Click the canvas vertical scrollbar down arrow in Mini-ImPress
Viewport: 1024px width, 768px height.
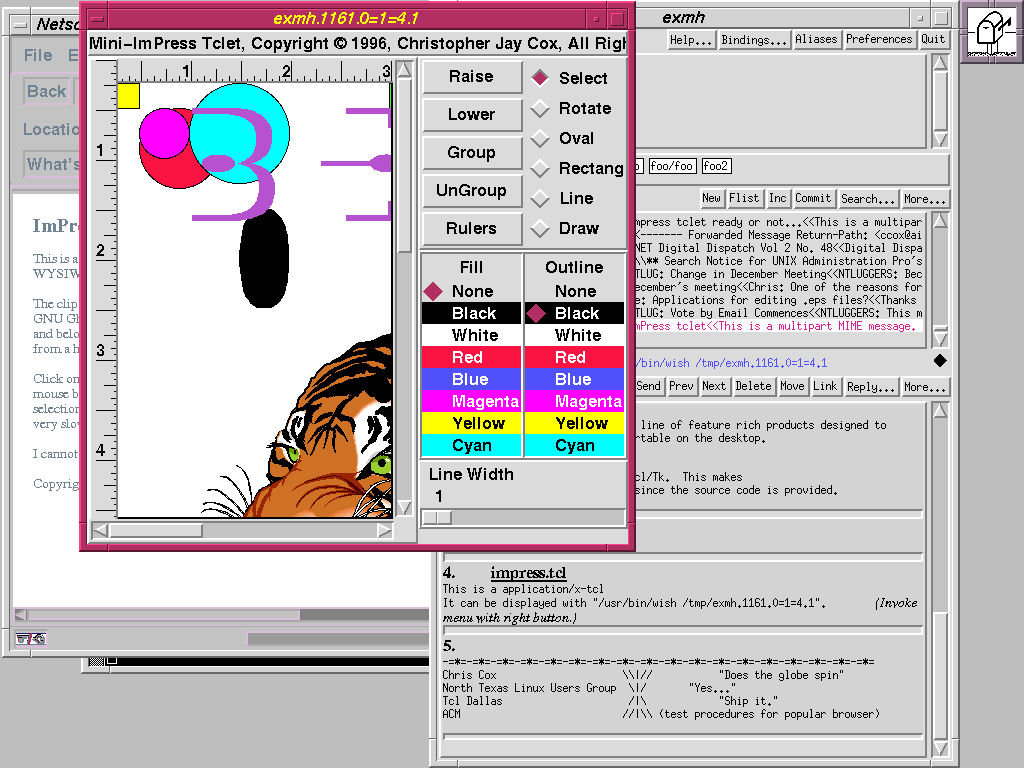coord(405,507)
